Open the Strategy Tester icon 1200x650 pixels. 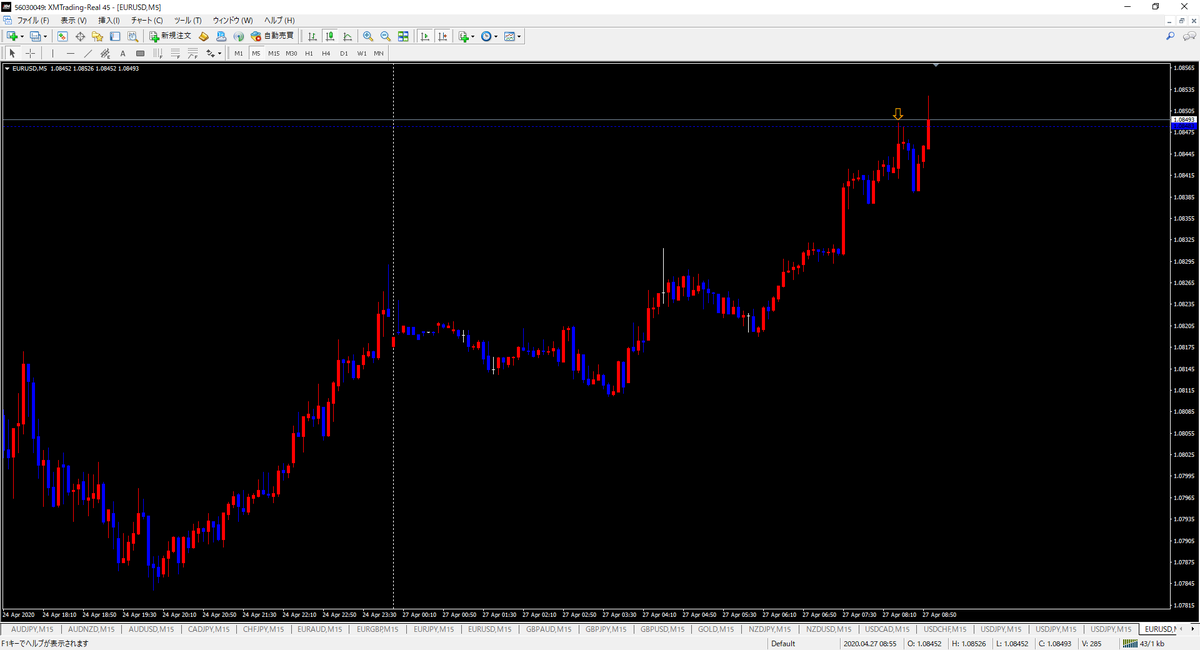[132, 36]
